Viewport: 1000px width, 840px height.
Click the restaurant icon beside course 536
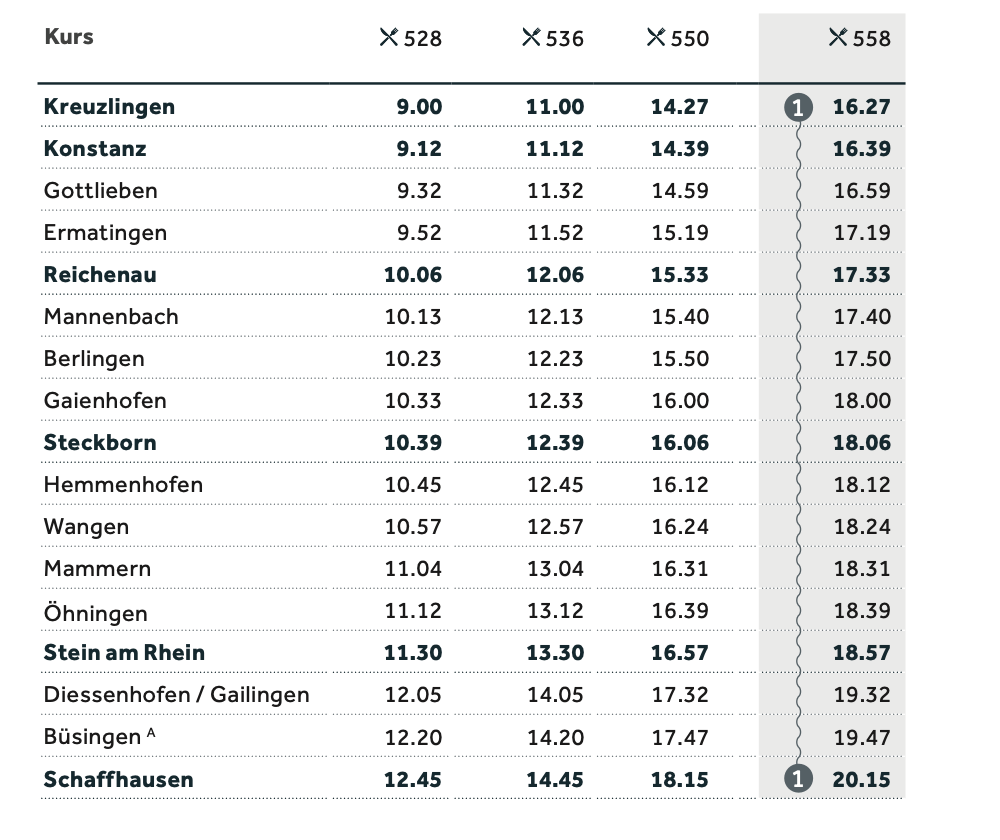click(531, 38)
